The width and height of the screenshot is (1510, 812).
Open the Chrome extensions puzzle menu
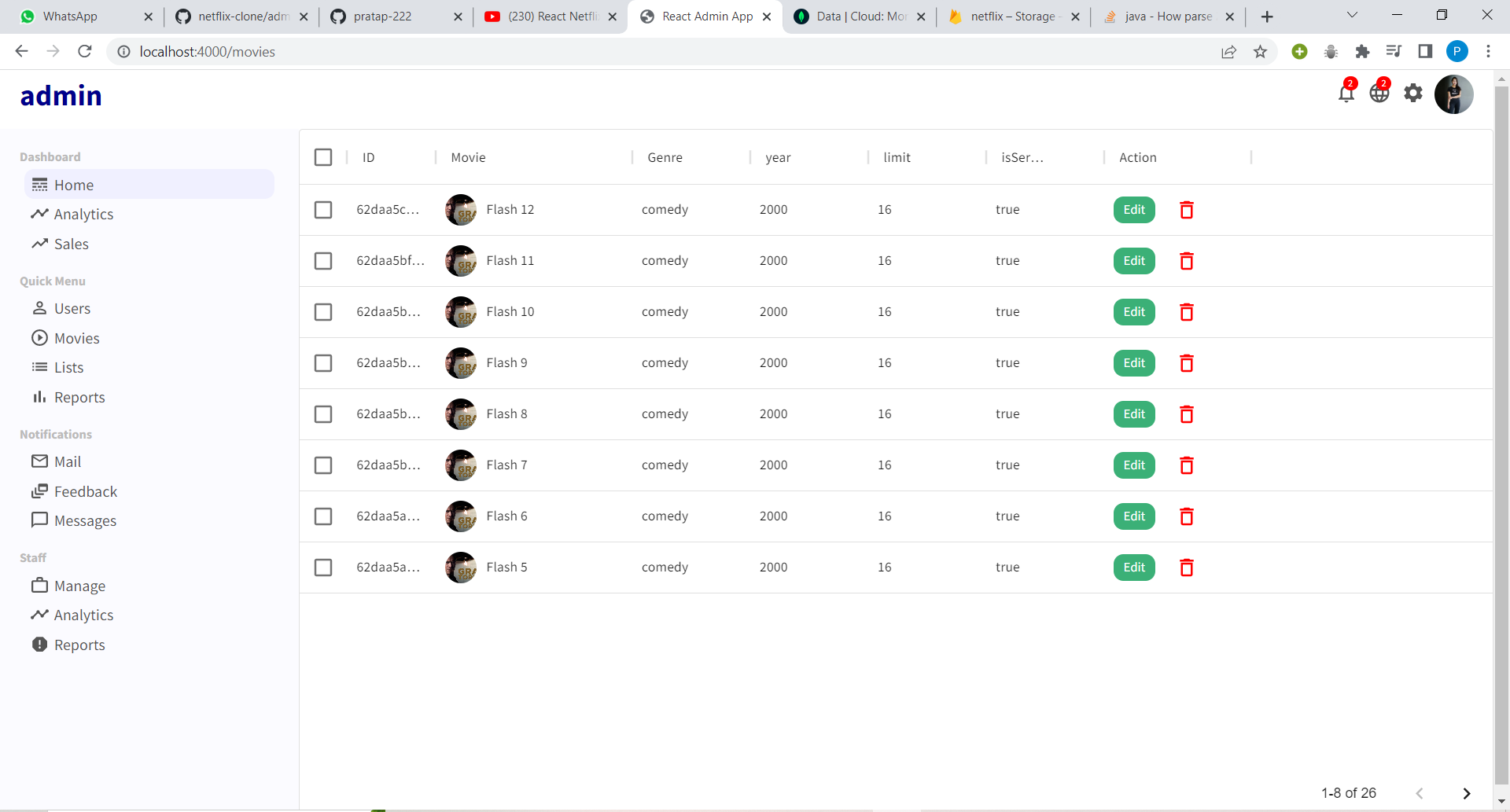coord(1363,51)
